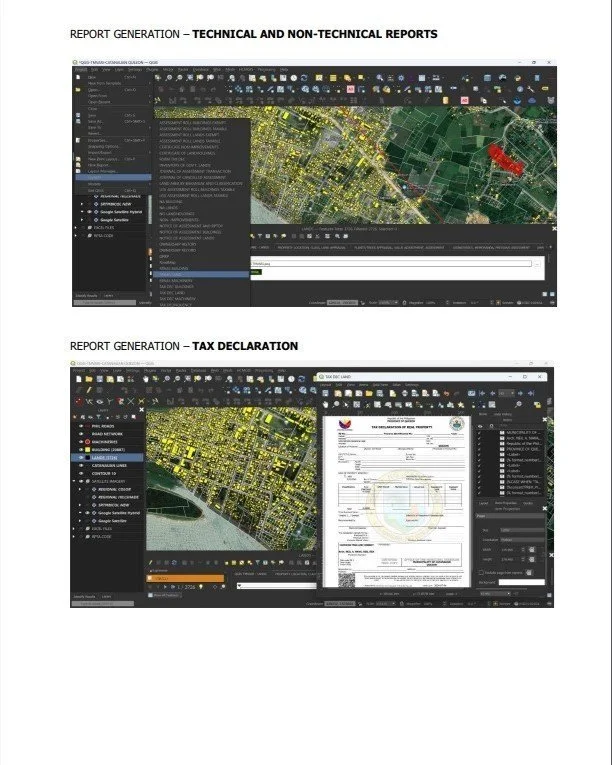
Task: Open atlas feature combo box in layout toolbar
Action: tap(506, 393)
